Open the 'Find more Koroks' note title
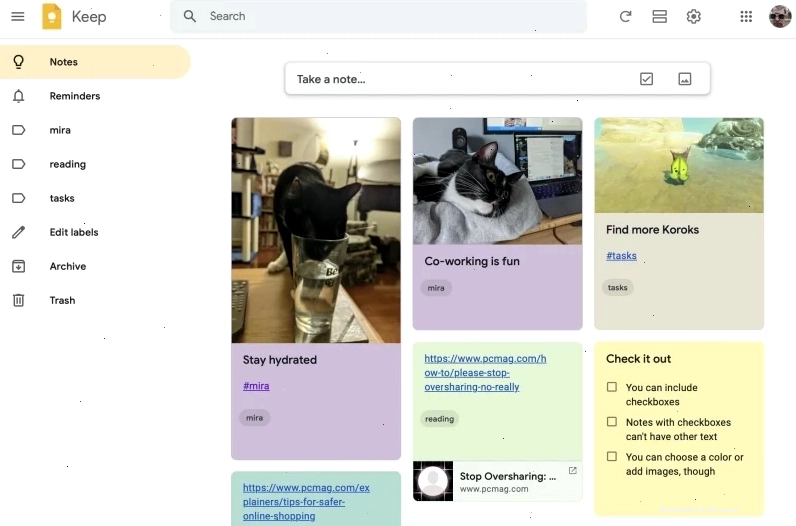 [652, 230]
